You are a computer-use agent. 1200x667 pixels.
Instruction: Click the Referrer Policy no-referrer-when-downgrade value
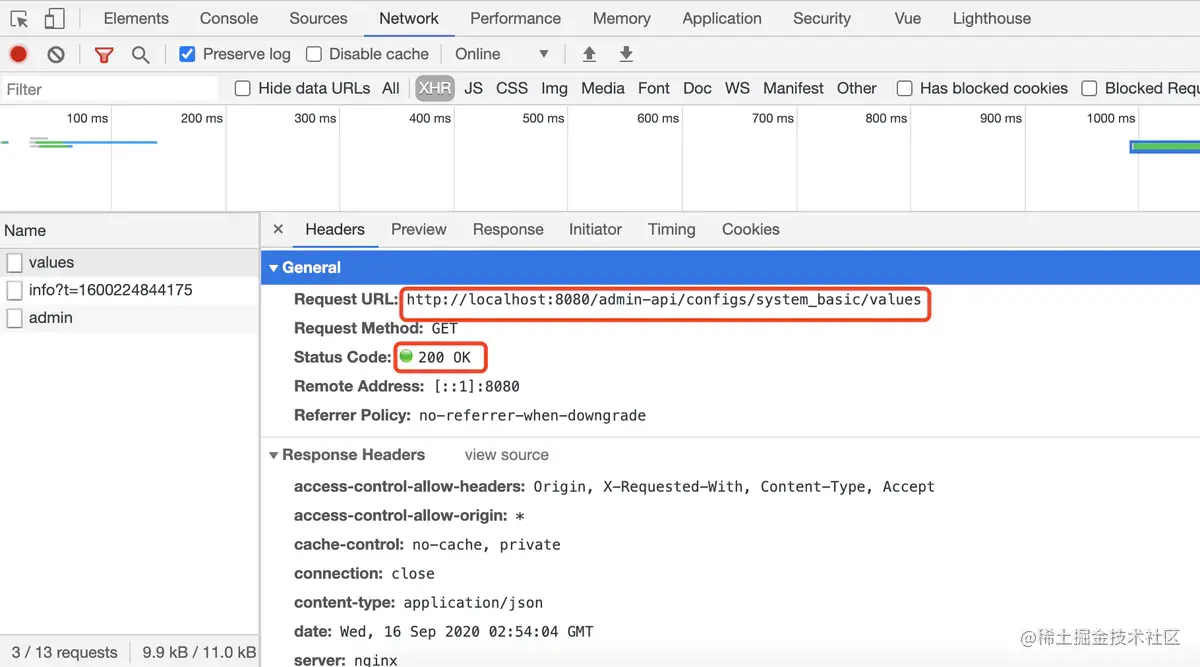pyautogui.click(x=532, y=415)
